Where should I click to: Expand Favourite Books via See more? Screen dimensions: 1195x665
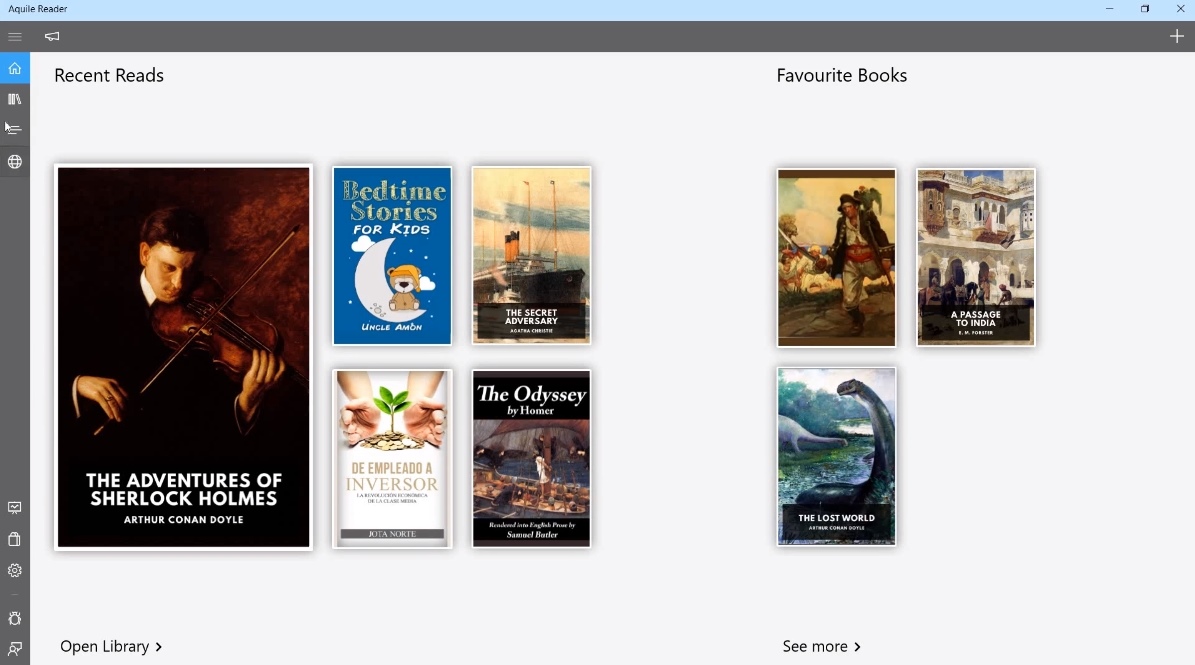(x=821, y=646)
